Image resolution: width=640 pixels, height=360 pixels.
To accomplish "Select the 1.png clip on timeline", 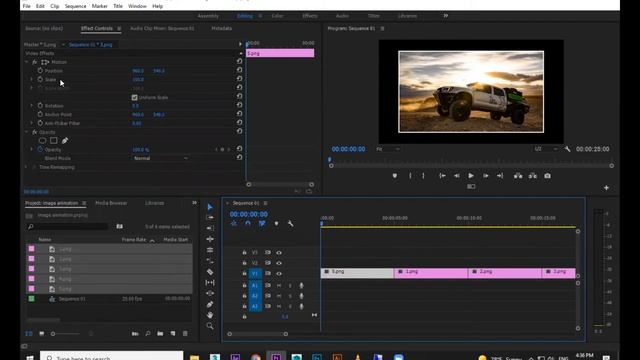I will 431,272.
